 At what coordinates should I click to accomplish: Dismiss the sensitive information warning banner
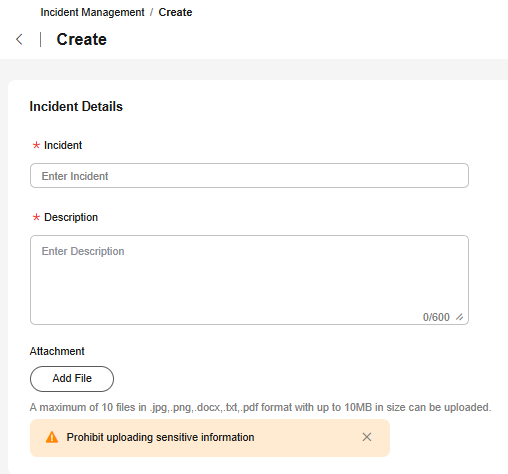point(367,437)
